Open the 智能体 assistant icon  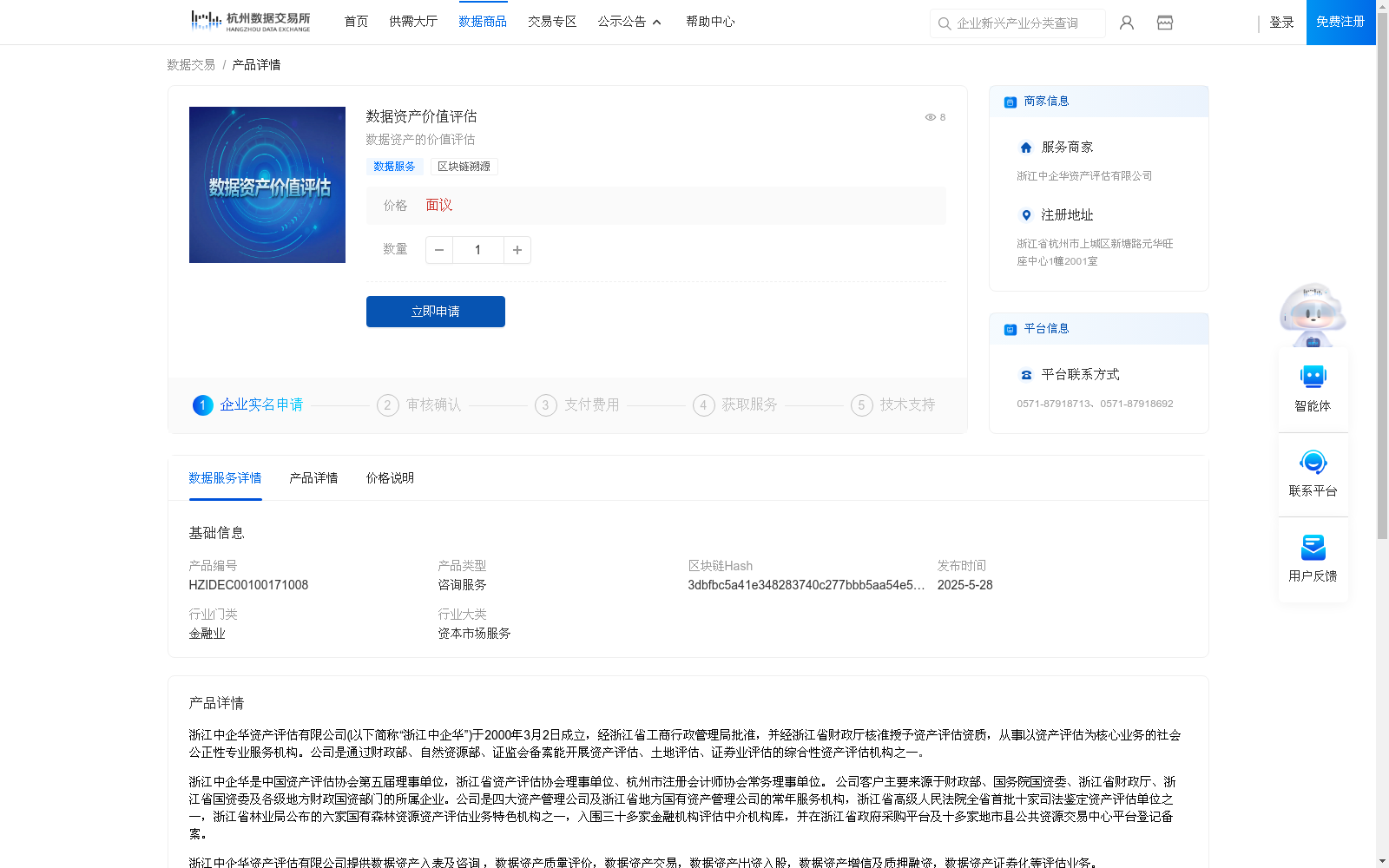point(1313,377)
